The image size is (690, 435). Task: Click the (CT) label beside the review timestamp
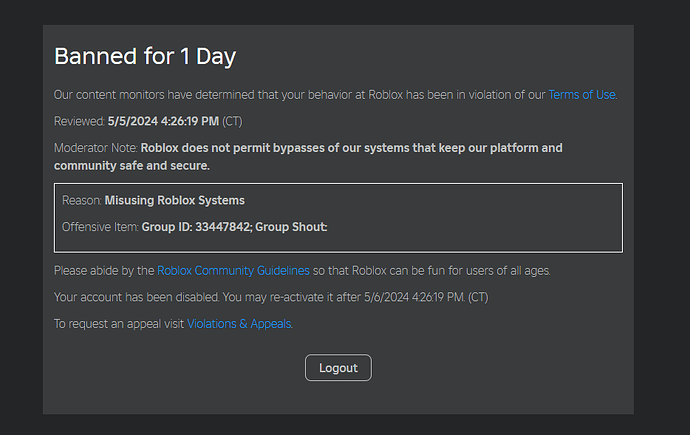pyautogui.click(x=232, y=121)
